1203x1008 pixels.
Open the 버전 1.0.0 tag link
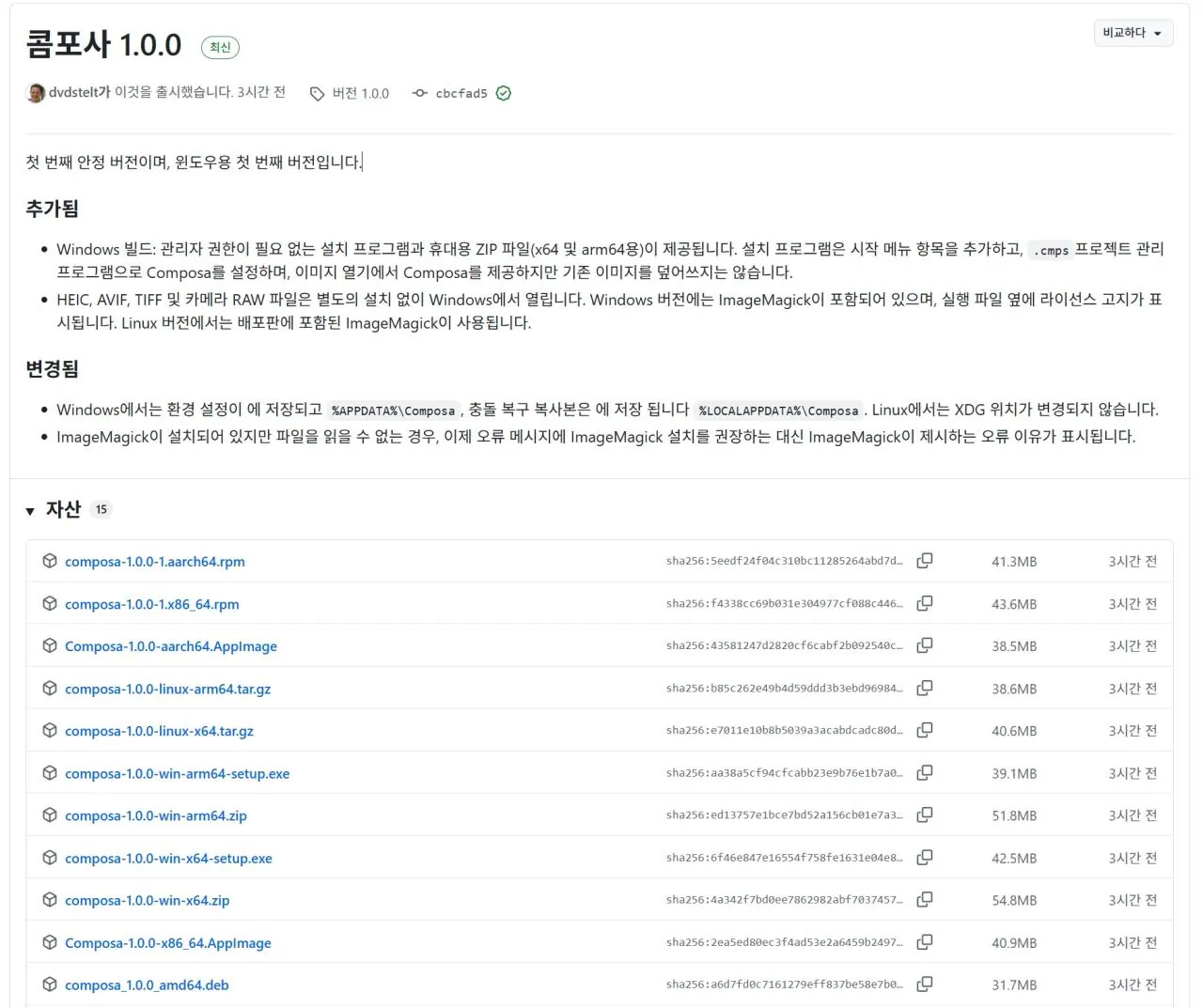pyautogui.click(x=361, y=94)
